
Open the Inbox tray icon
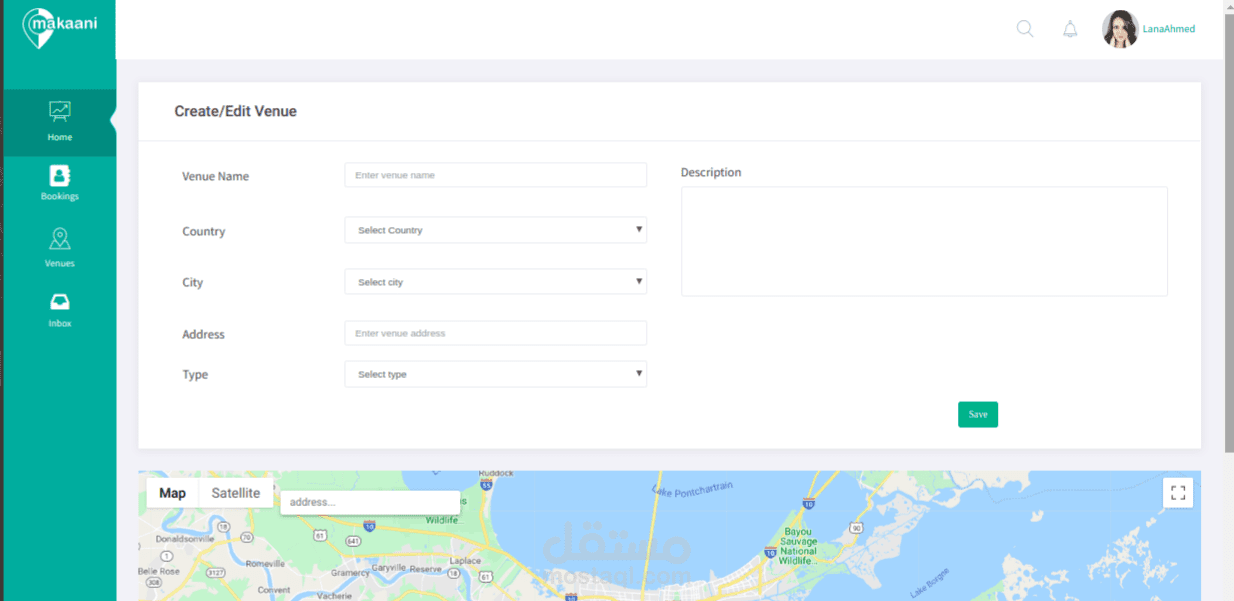(x=60, y=302)
